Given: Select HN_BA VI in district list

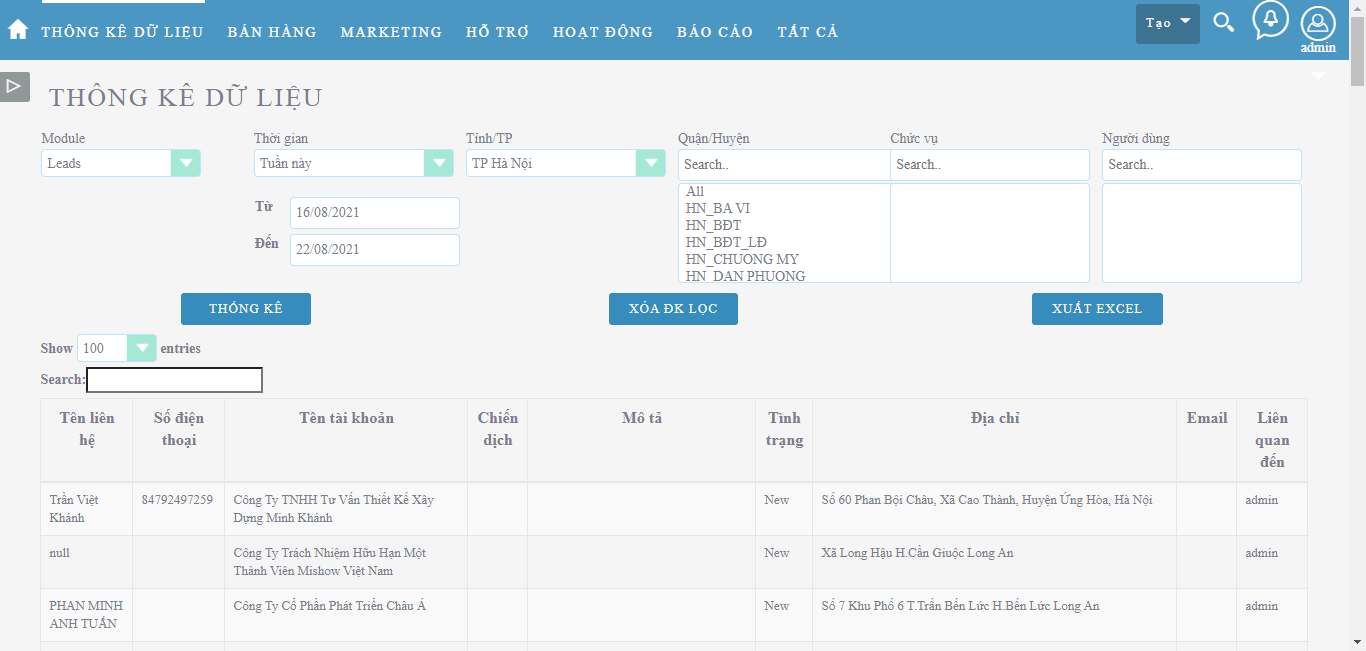Looking at the screenshot, I should click(x=718, y=208).
